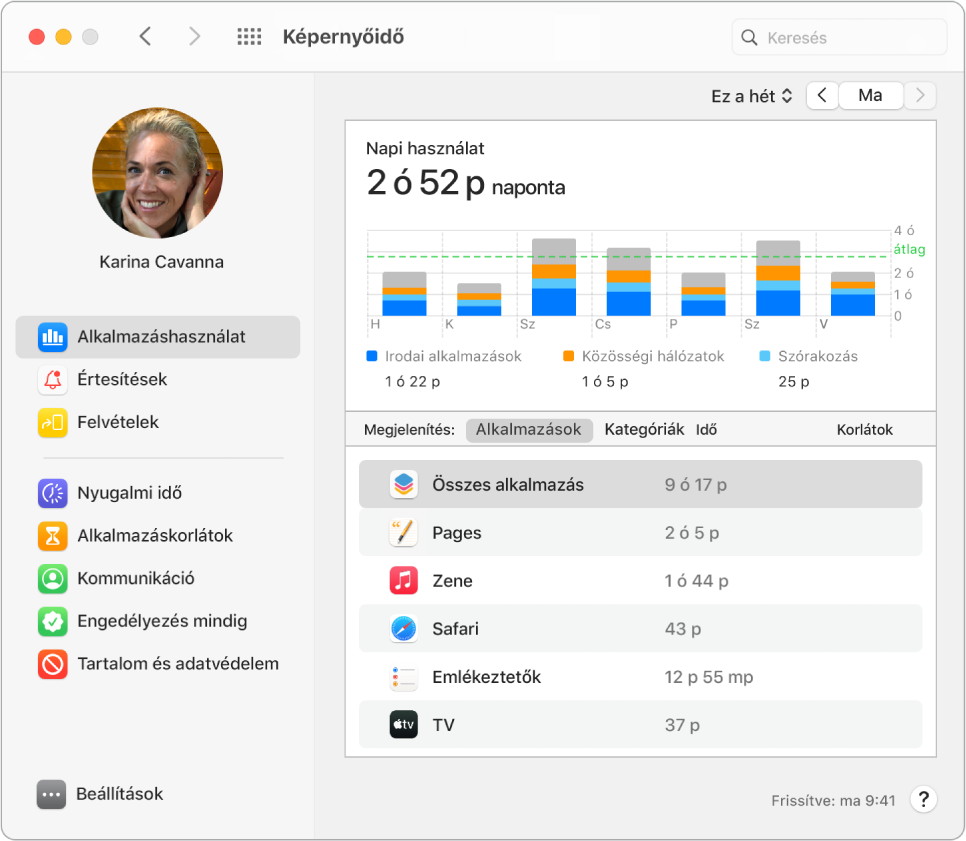Click into the Keresés search field
This screenshot has width=966, height=841.
[839, 38]
